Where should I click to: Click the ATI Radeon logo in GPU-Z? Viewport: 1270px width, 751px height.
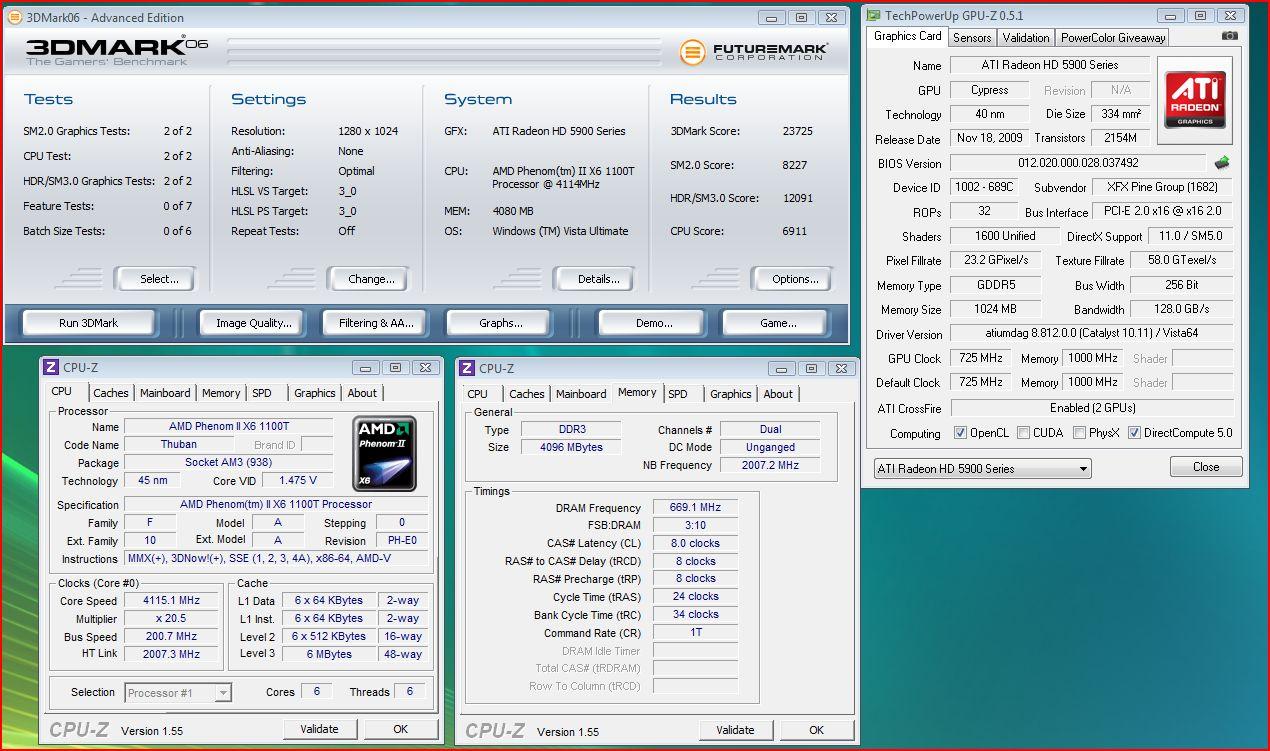click(x=1195, y=100)
